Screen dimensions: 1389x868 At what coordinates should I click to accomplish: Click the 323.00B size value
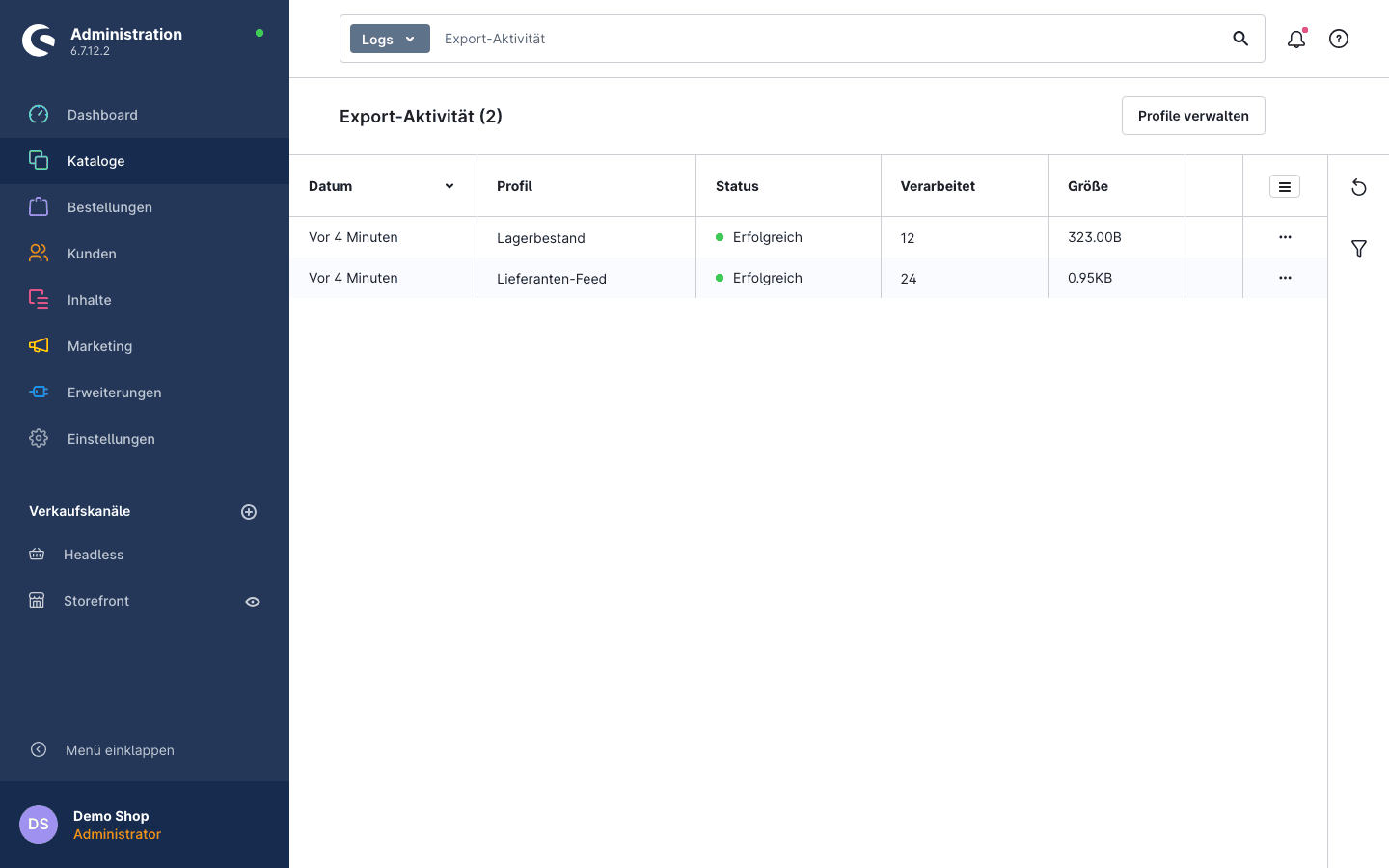click(x=1095, y=237)
